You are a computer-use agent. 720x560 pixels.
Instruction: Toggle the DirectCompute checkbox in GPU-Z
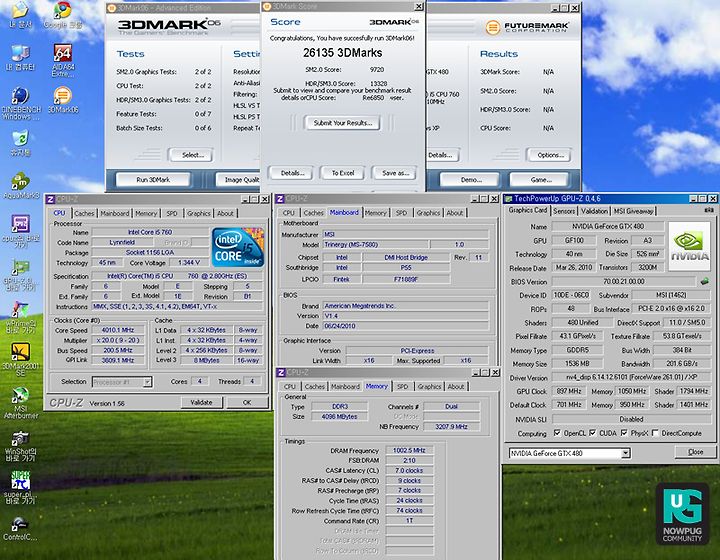pos(655,432)
